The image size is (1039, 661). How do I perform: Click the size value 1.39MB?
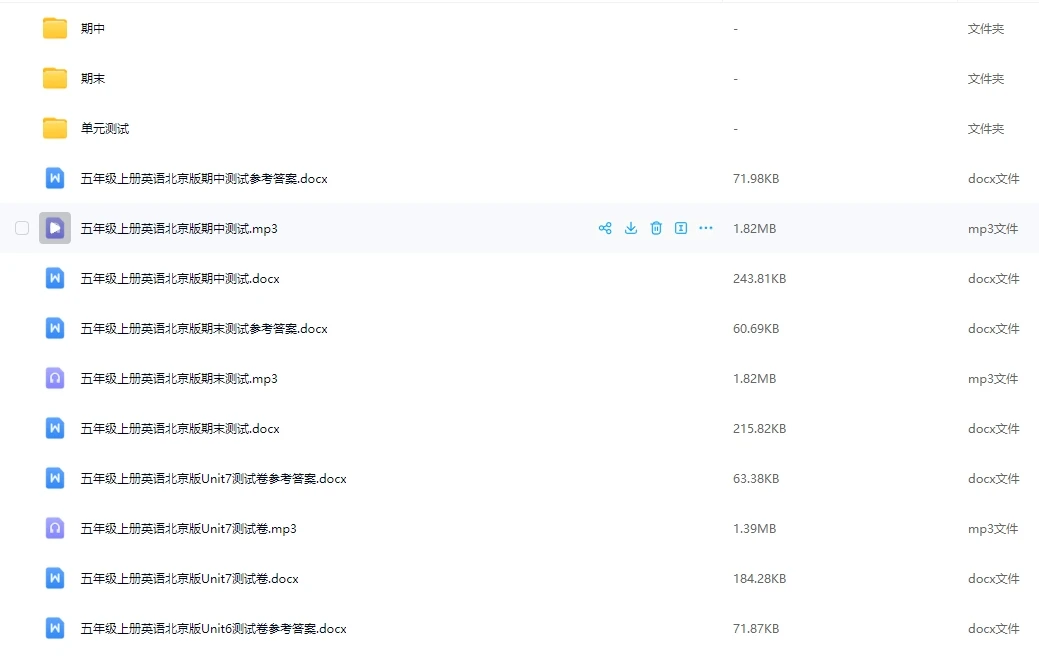[755, 529]
